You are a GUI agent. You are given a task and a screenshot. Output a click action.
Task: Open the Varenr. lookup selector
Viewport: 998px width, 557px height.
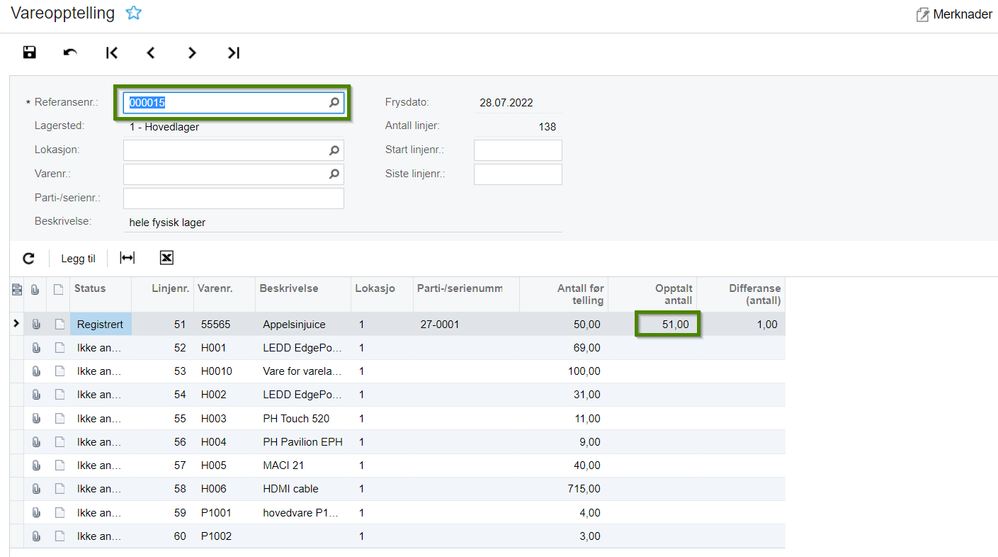click(334, 174)
